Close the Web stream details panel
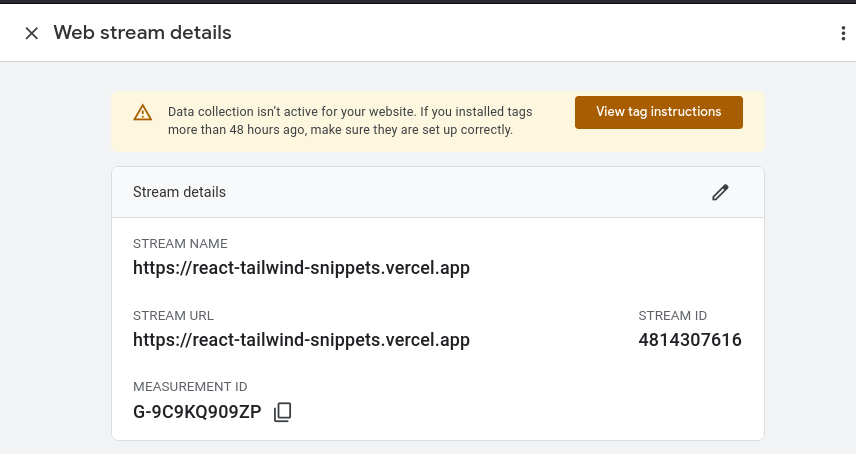This screenshot has width=856, height=454. [x=32, y=33]
